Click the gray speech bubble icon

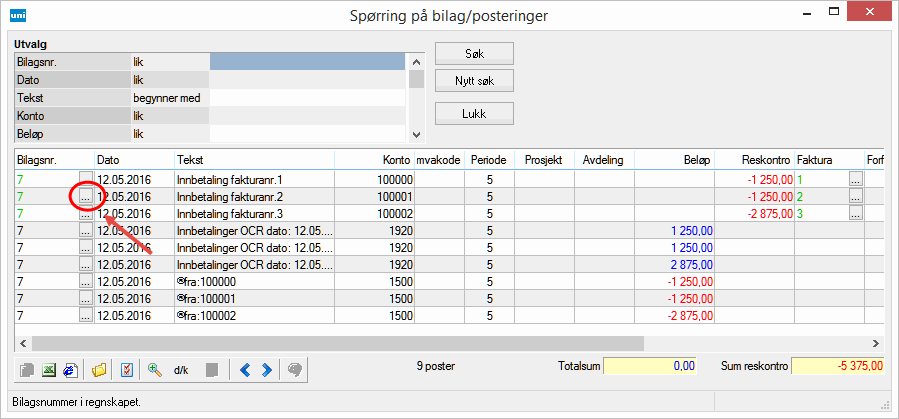296,369
